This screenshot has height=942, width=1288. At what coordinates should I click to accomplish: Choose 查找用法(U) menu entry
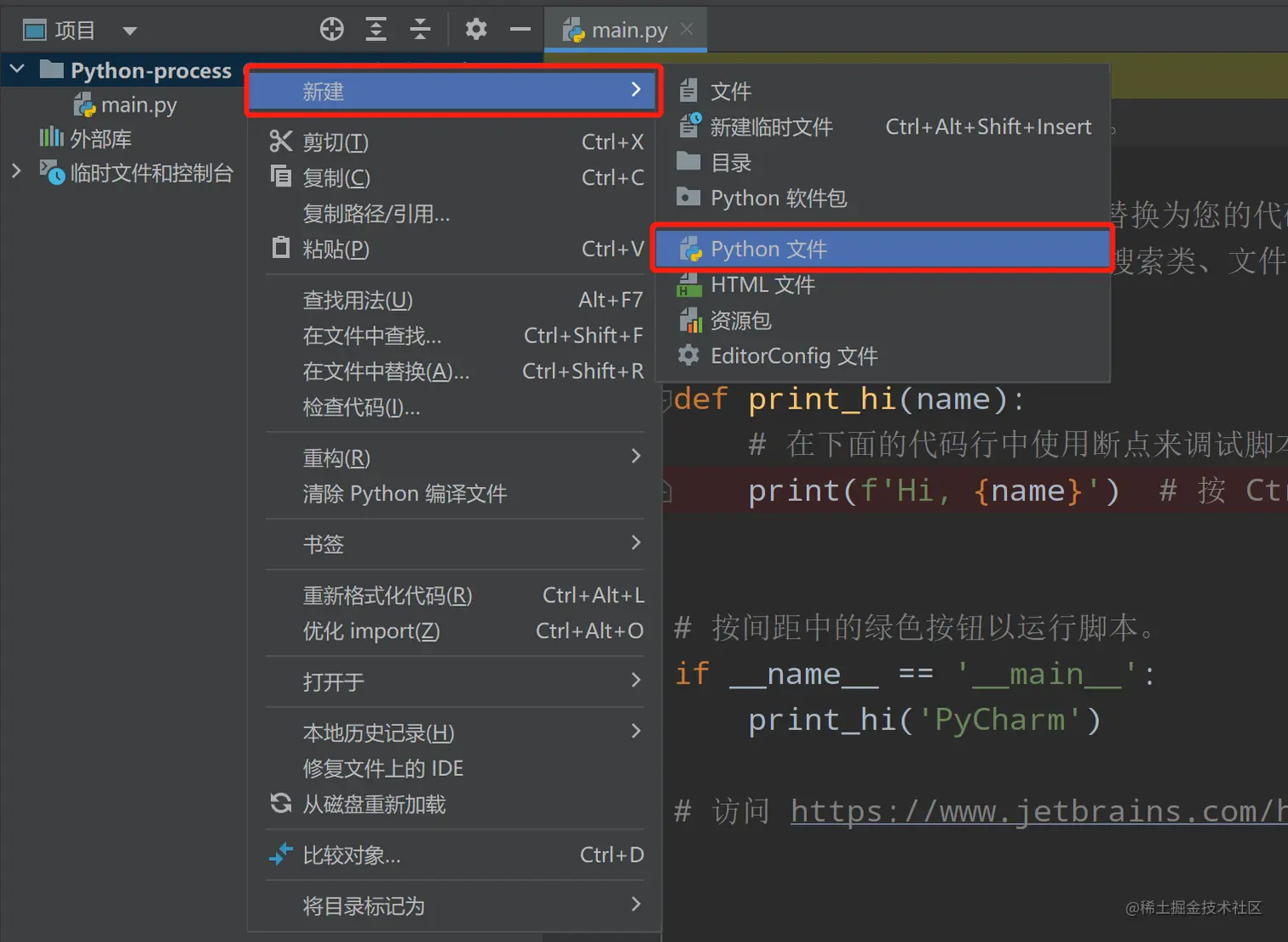(456, 300)
